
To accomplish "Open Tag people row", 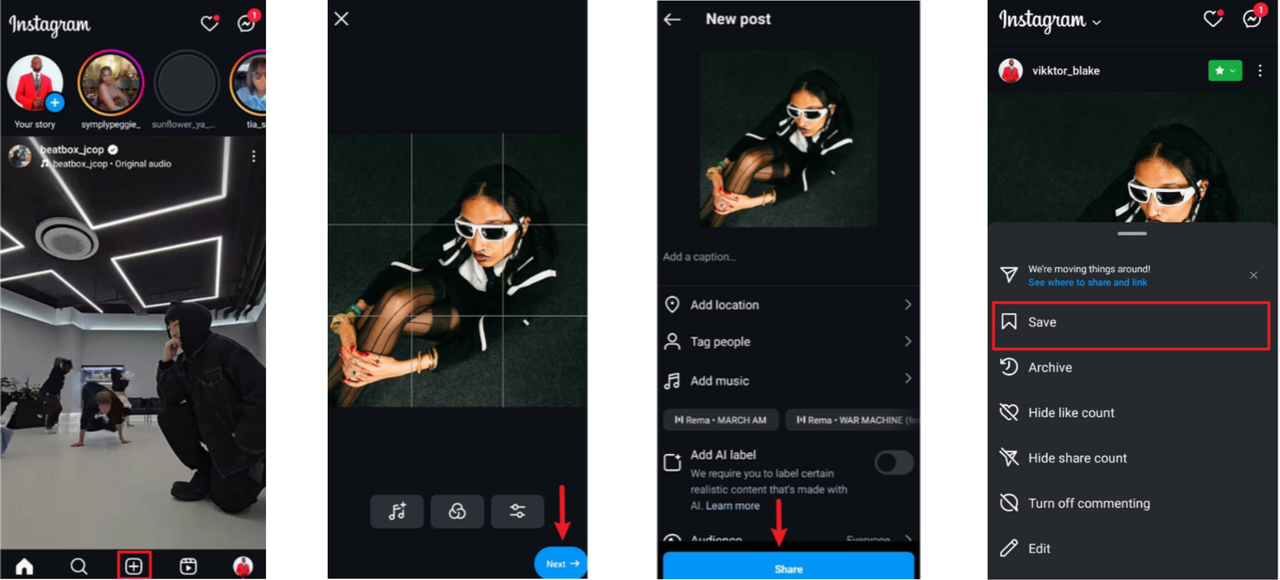I will (x=789, y=342).
